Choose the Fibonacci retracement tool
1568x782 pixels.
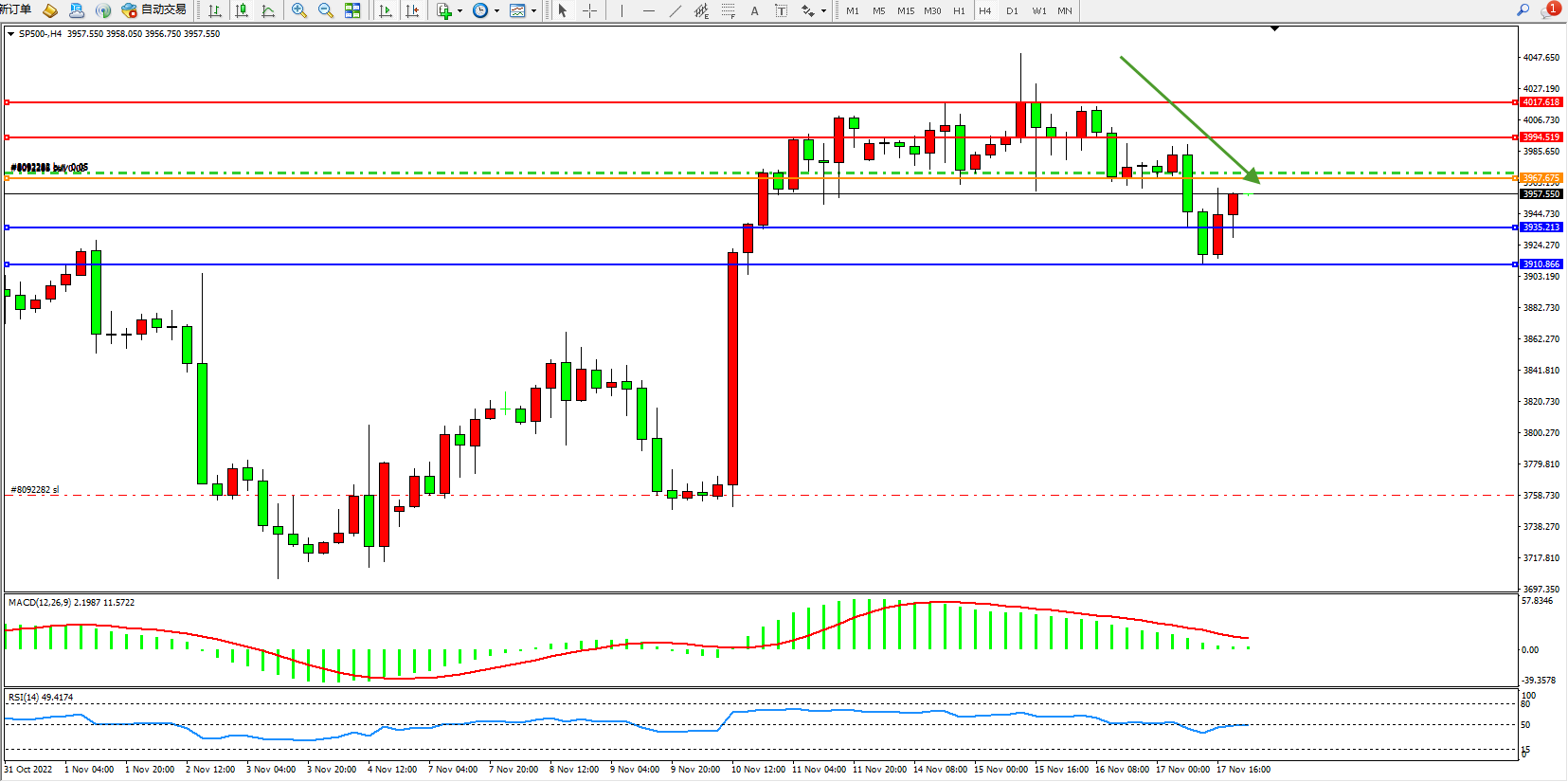(x=728, y=10)
